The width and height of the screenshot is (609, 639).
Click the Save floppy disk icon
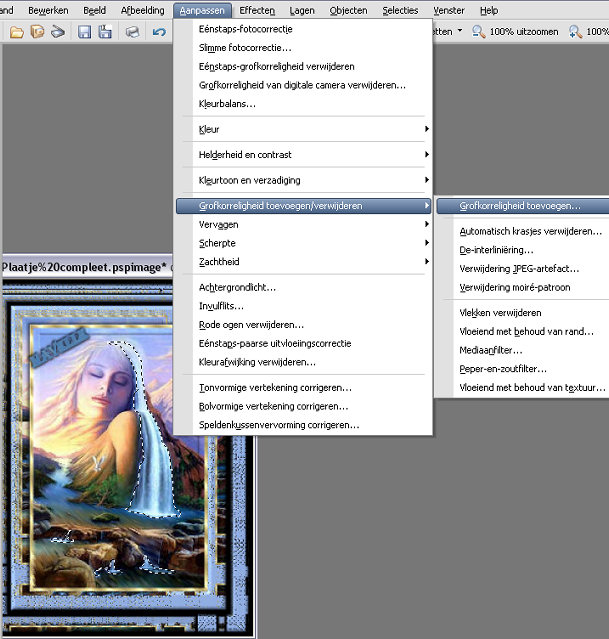(x=84, y=32)
